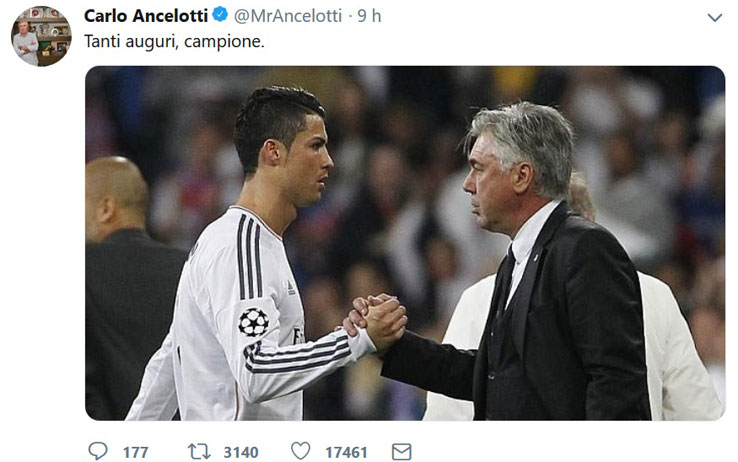Image resolution: width=738 pixels, height=462 pixels.
Task: Like the tweet with the heart icon
Action: click(300, 451)
